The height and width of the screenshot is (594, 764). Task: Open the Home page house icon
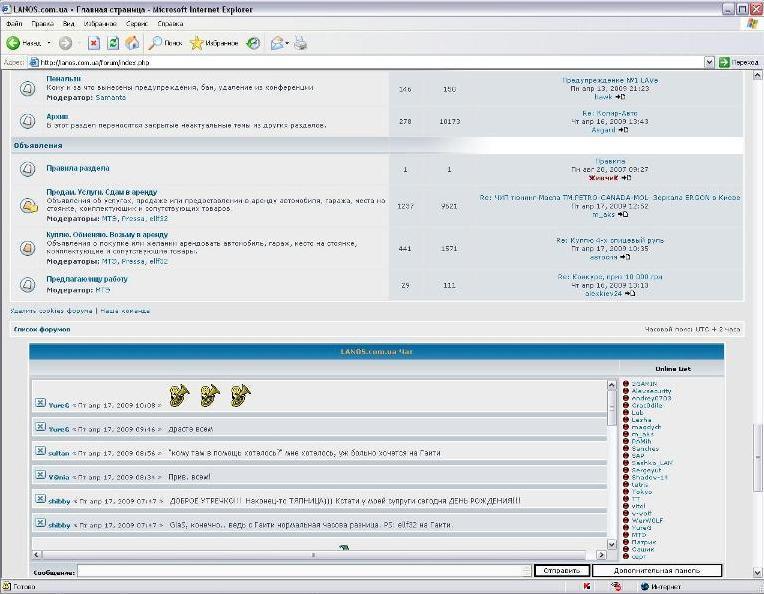132,43
